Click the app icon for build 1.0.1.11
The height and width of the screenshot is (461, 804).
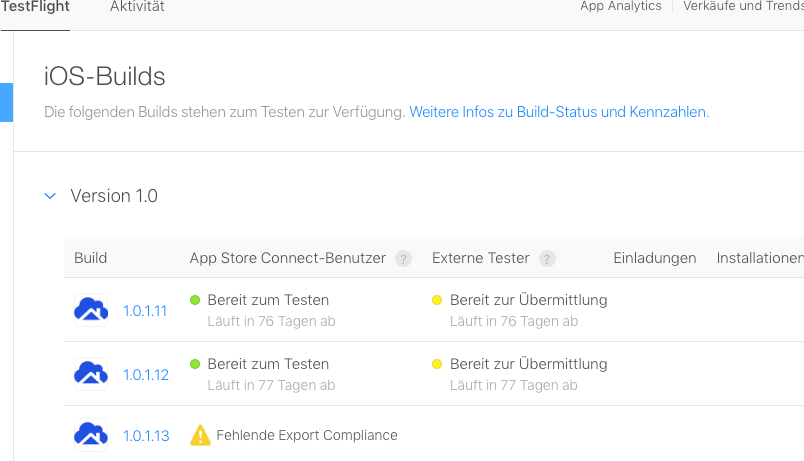(x=91, y=310)
